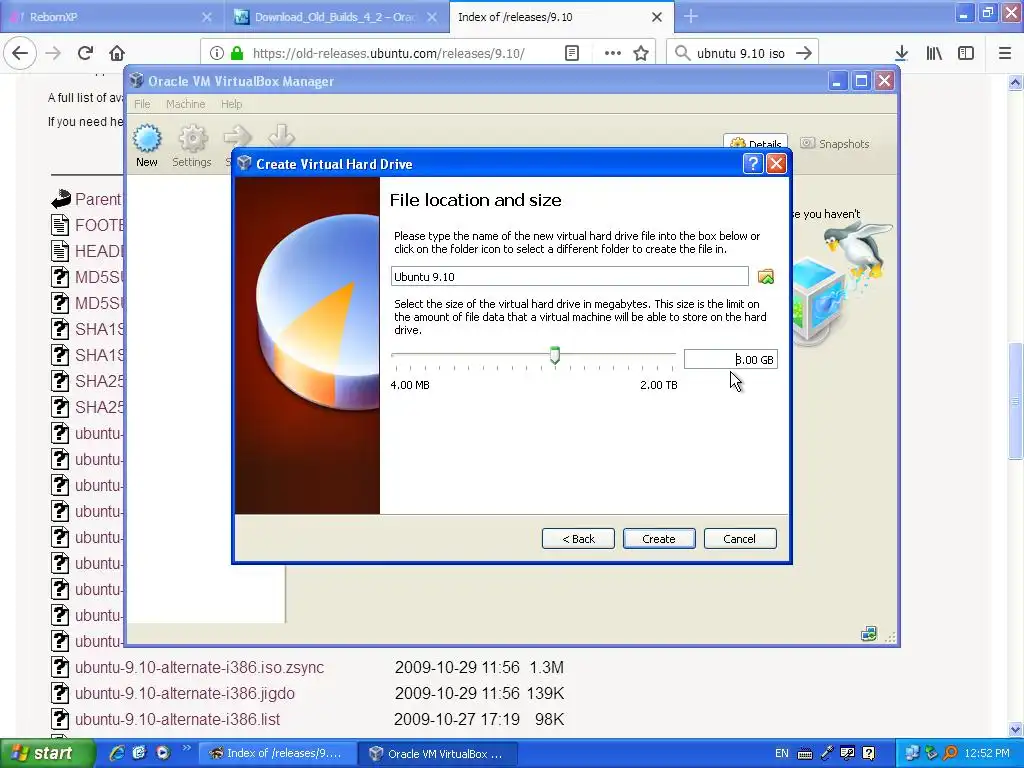The width and height of the screenshot is (1024, 768).
Task: Click the green padlock security icon
Action: click(x=237, y=53)
